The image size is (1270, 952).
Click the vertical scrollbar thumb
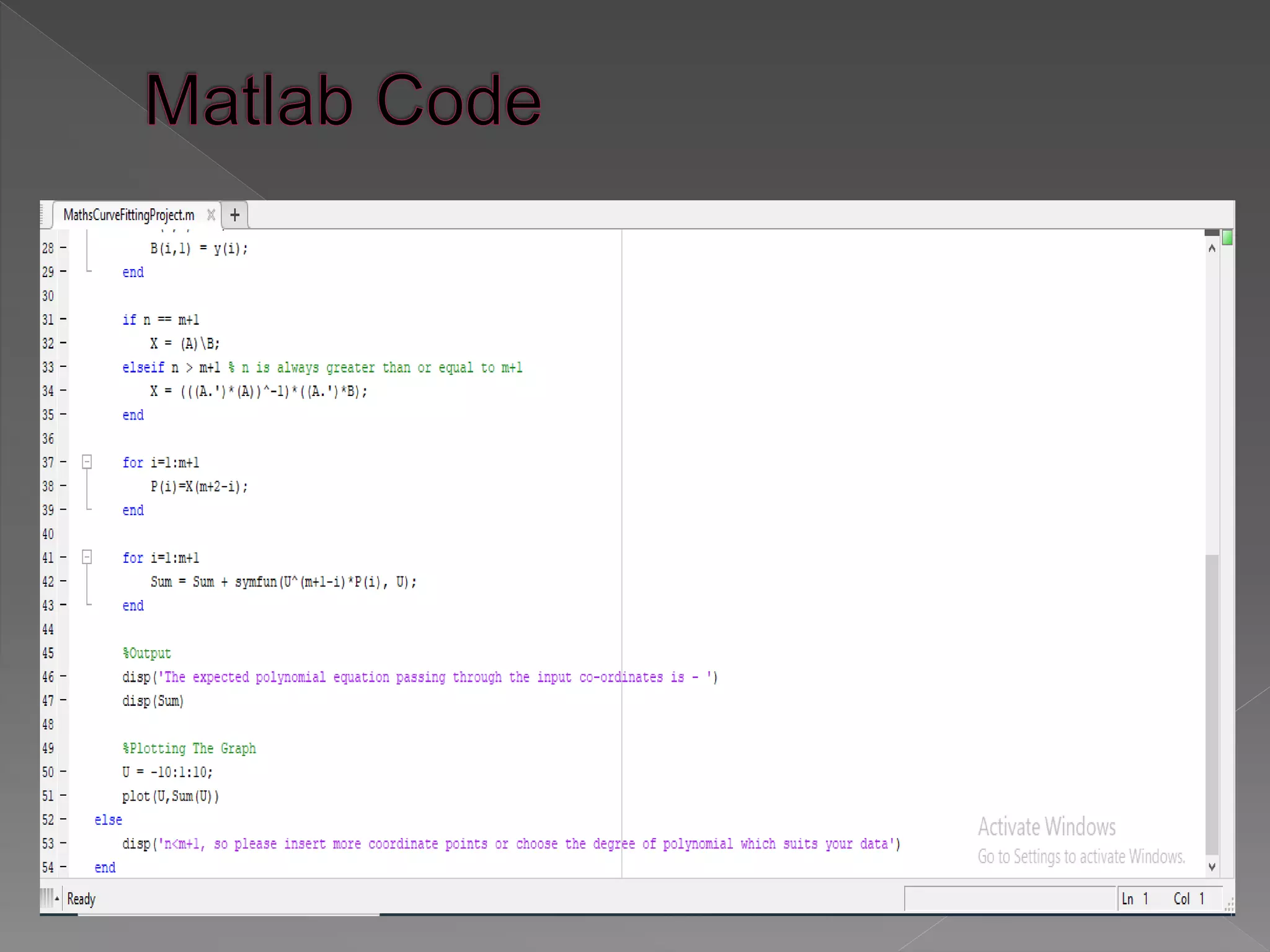tap(1212, 703)
